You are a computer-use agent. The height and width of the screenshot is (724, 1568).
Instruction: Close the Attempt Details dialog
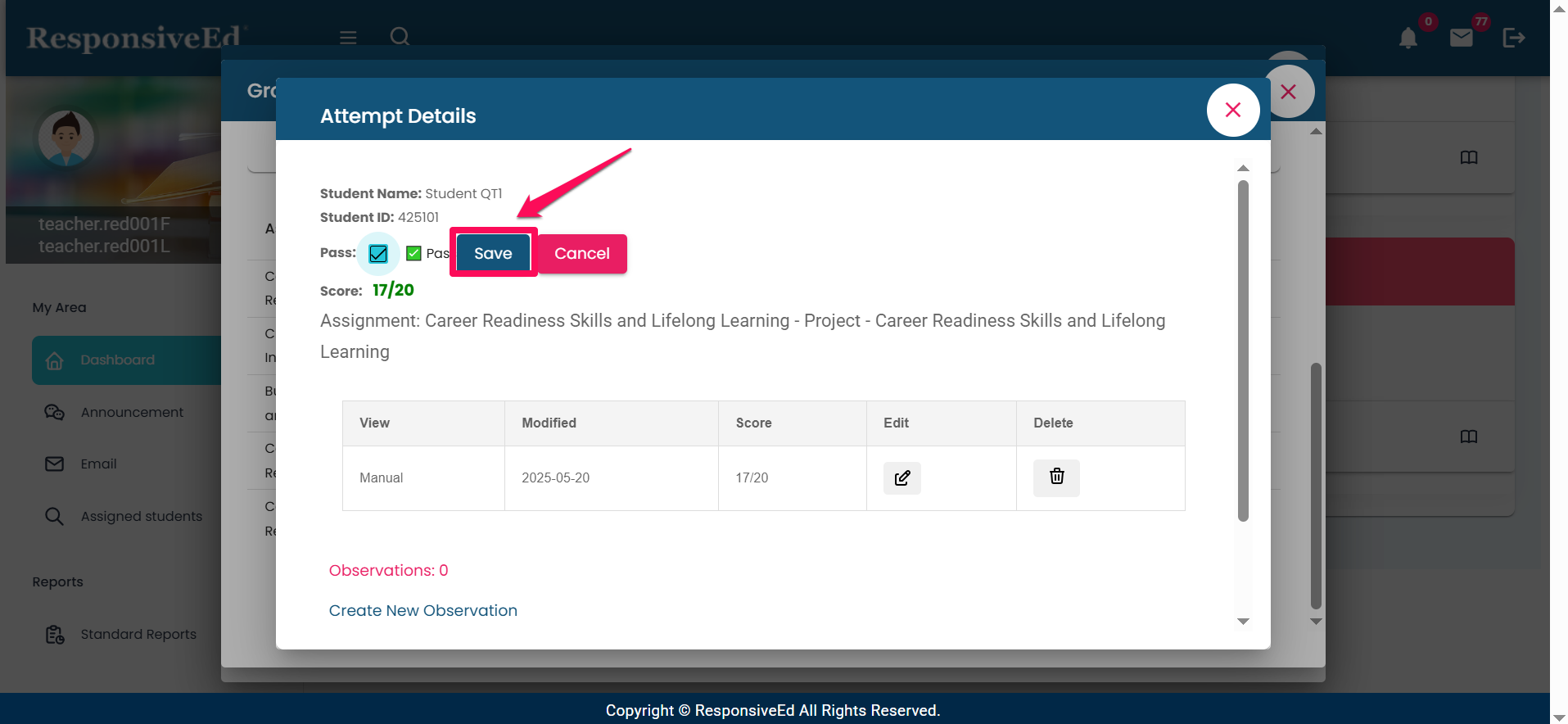click(1232, 111)
